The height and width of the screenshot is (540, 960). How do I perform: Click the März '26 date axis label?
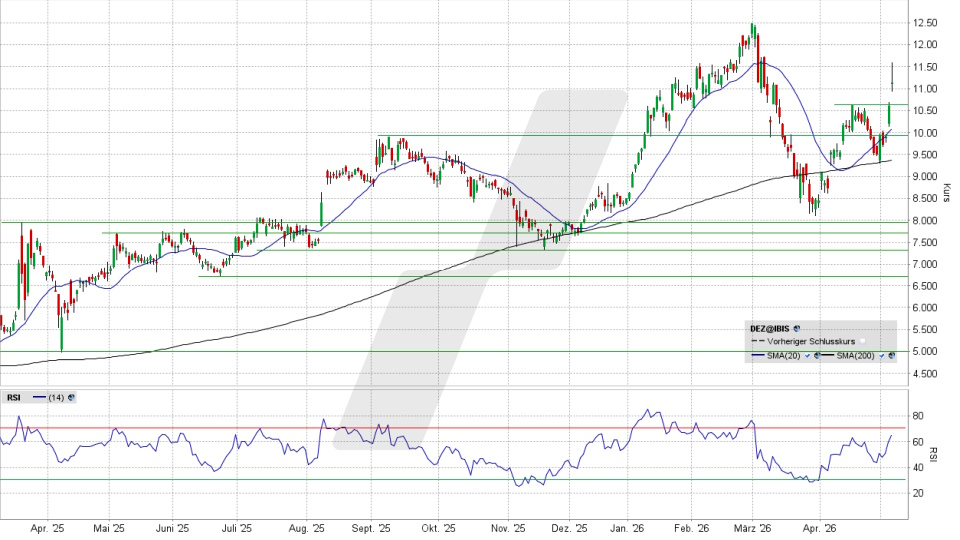coord(752,528)
